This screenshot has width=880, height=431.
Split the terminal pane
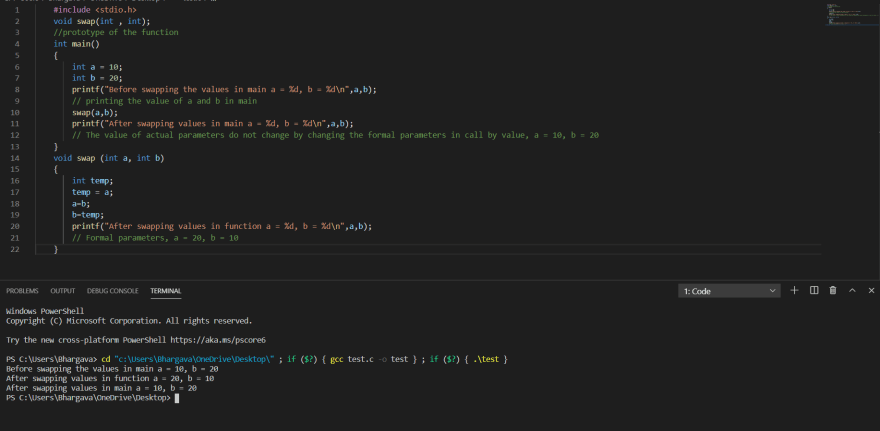tap(814, 290)
